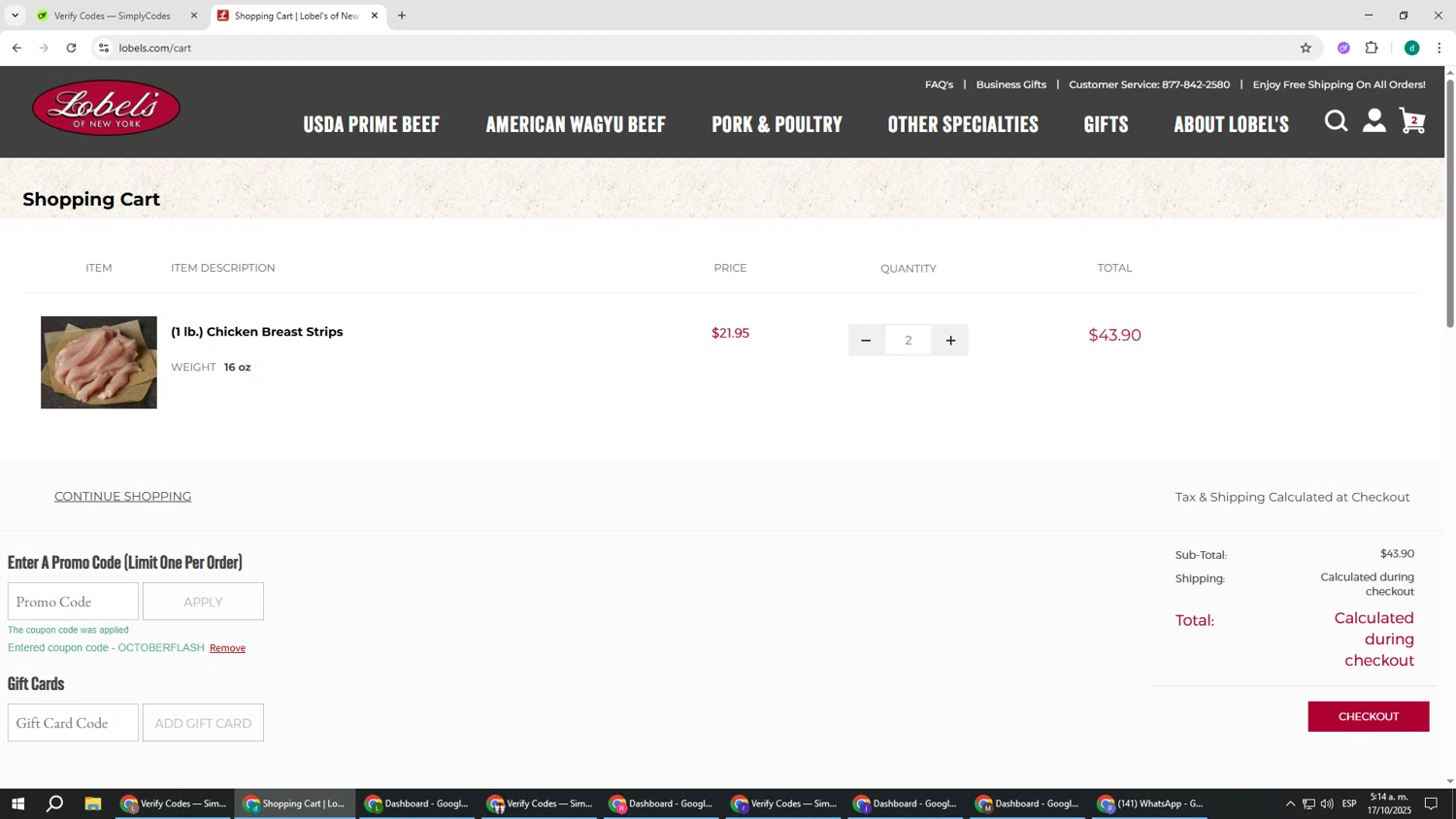Show hidden system tray icons
1456x819 pixels.
click(x=1290, y=803)
